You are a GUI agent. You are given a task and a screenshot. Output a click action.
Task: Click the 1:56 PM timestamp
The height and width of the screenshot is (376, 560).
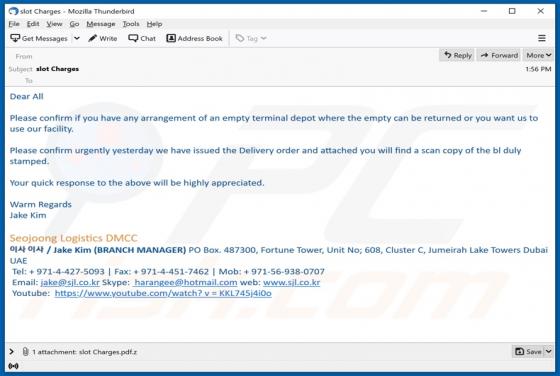point(538,69)
